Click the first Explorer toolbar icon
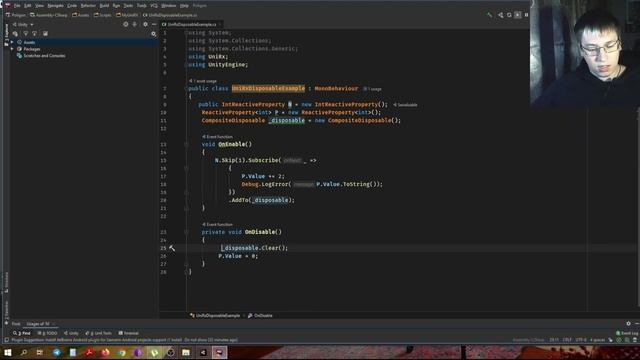The image size is (640, 360). [x=16, y=34]
